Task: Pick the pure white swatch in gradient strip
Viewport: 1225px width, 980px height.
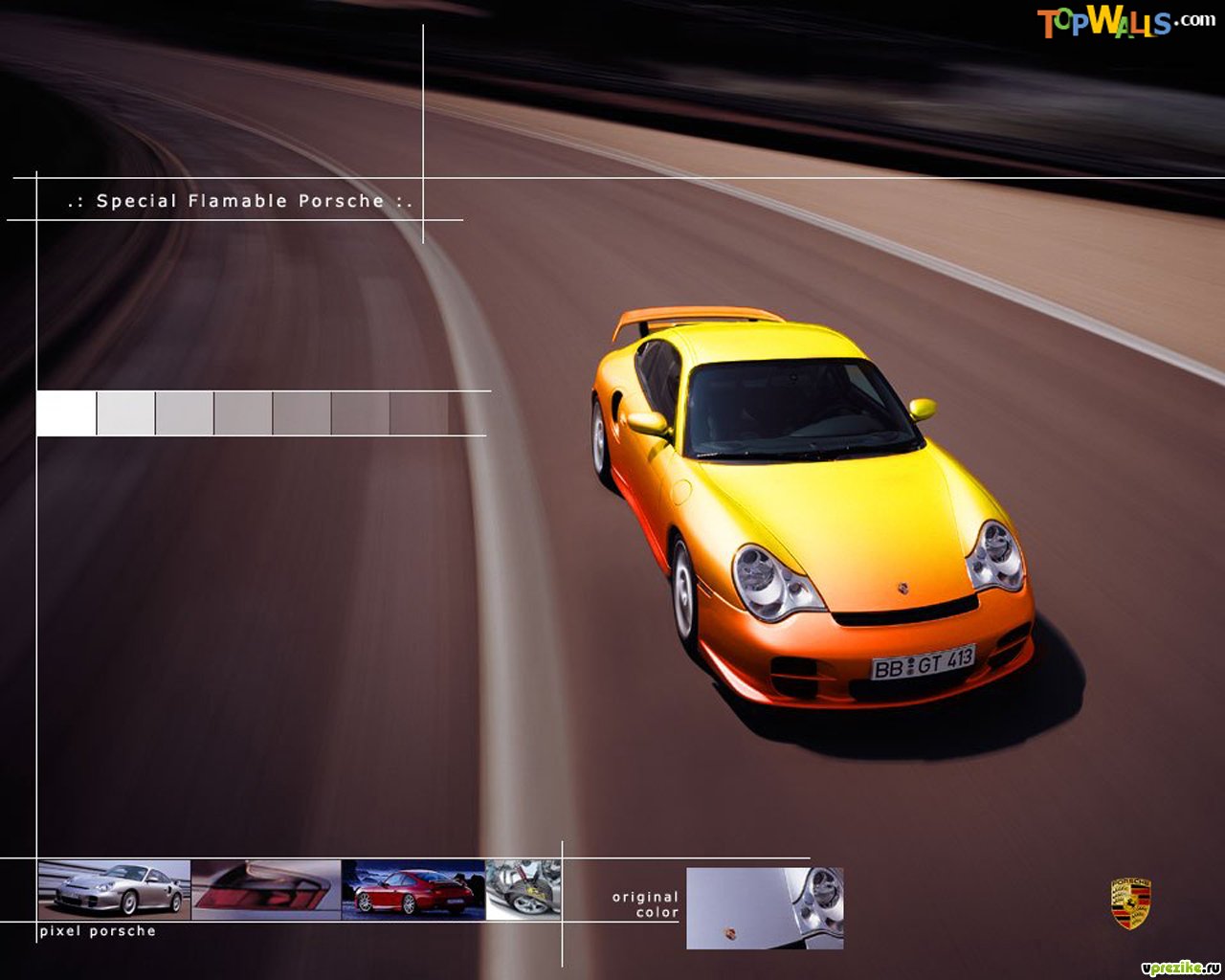Action: tap(66, 413)
